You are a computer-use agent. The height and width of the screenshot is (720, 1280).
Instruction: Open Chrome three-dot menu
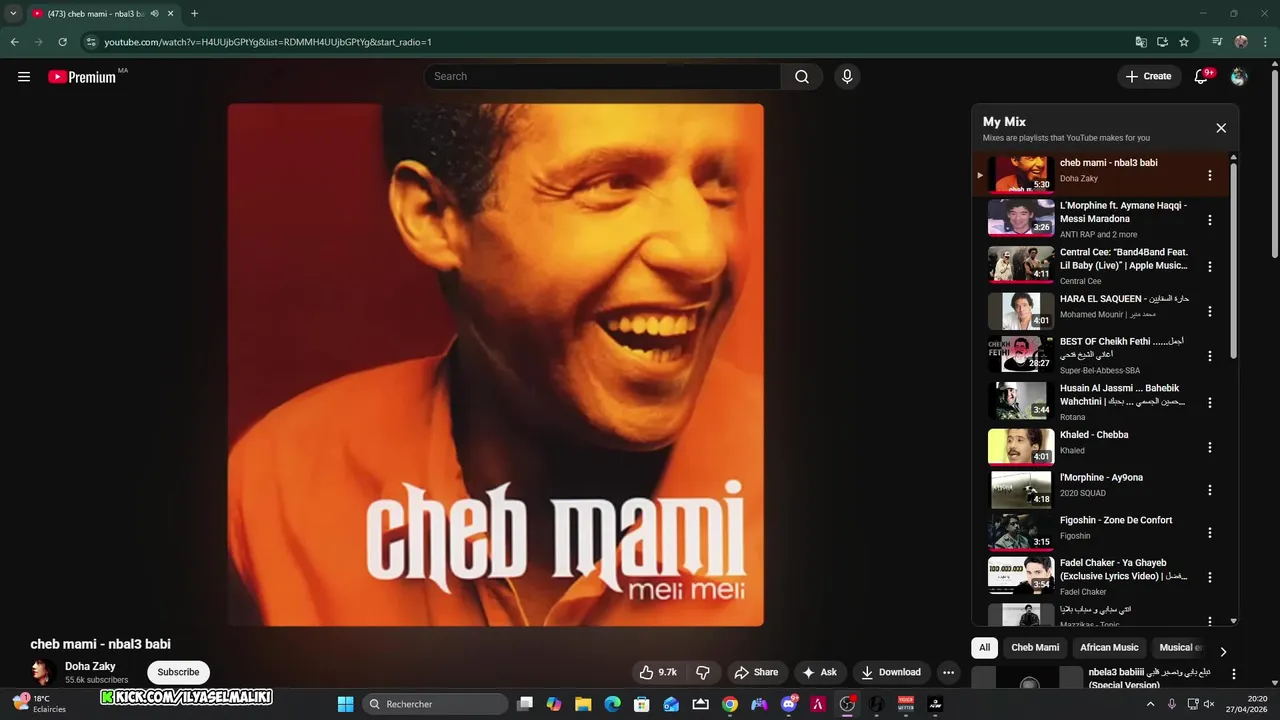(1263, 42)
